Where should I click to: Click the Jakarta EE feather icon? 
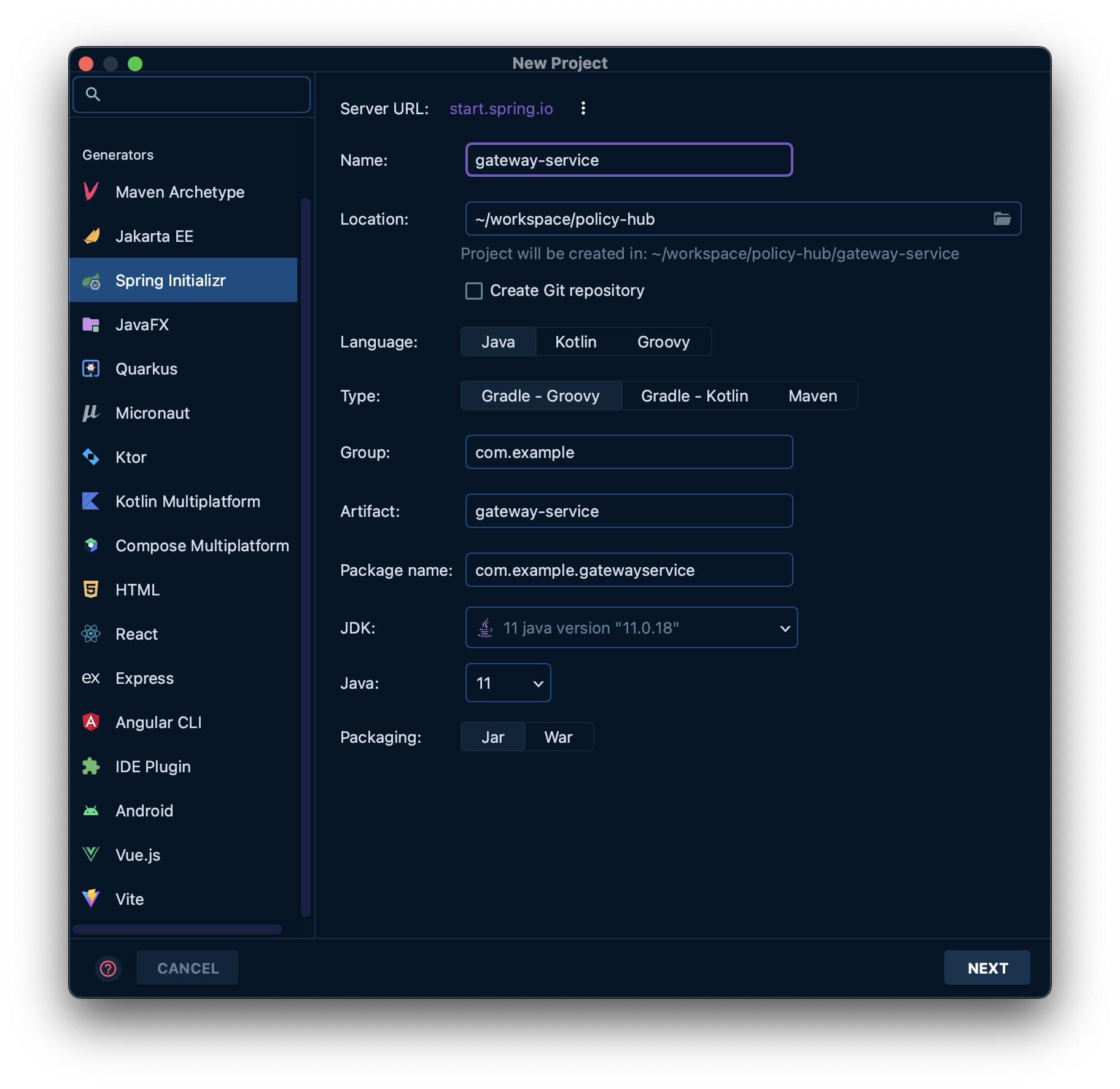point(91,236)
